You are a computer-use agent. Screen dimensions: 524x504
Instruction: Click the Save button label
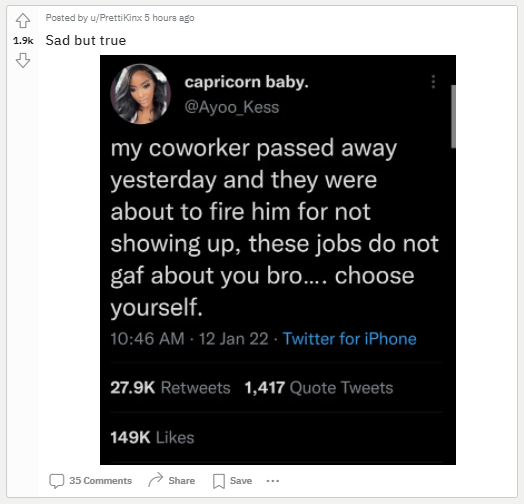click(241, 481)
